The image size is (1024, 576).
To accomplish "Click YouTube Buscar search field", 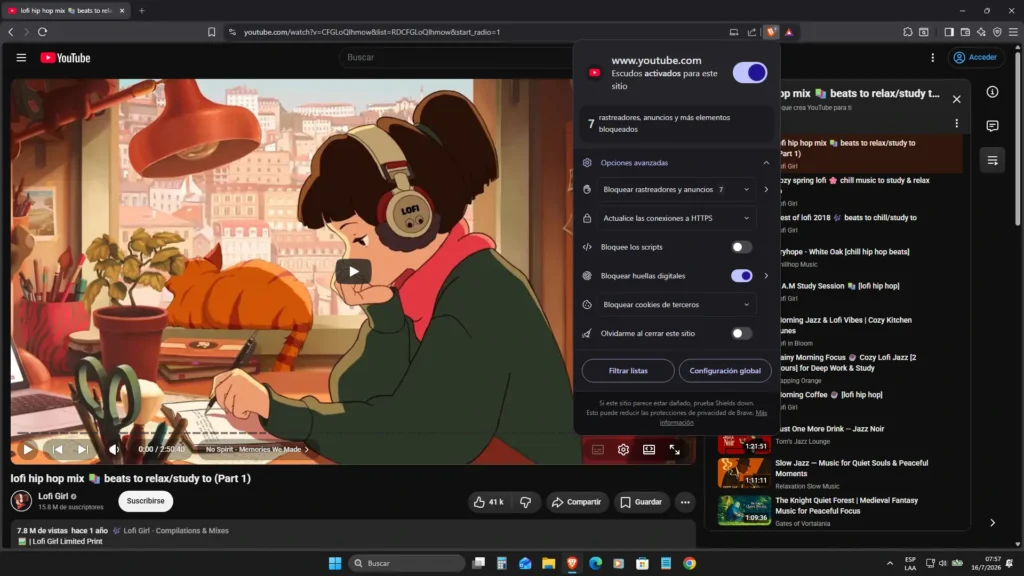I will coord(457,57).
